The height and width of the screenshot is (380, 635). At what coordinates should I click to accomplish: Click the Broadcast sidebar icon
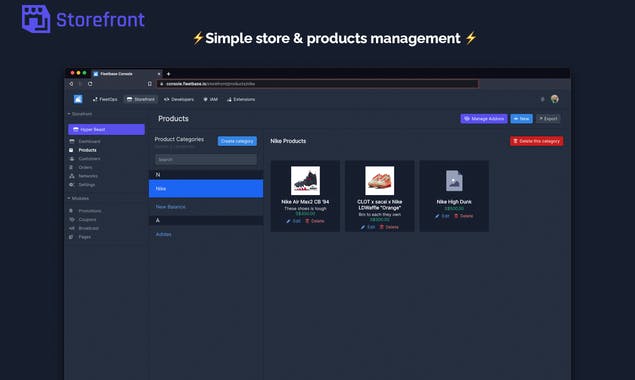(x=72, y=228)
